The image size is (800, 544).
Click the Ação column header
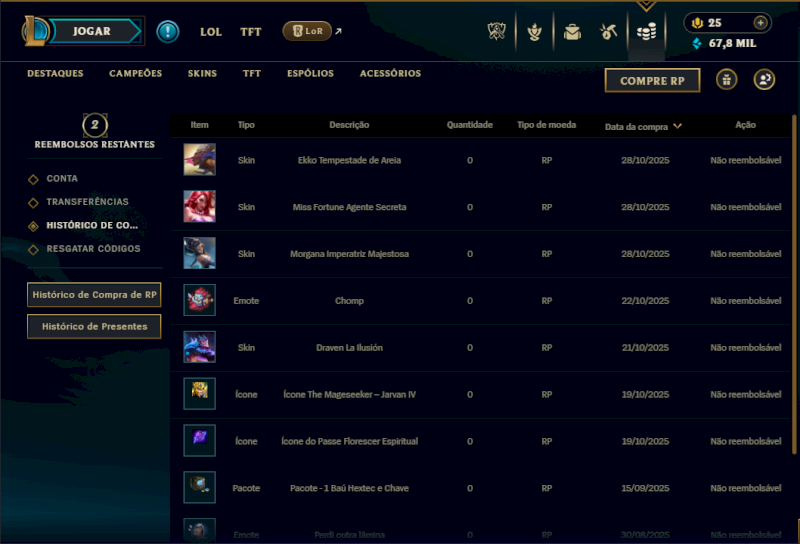point(745,125)
